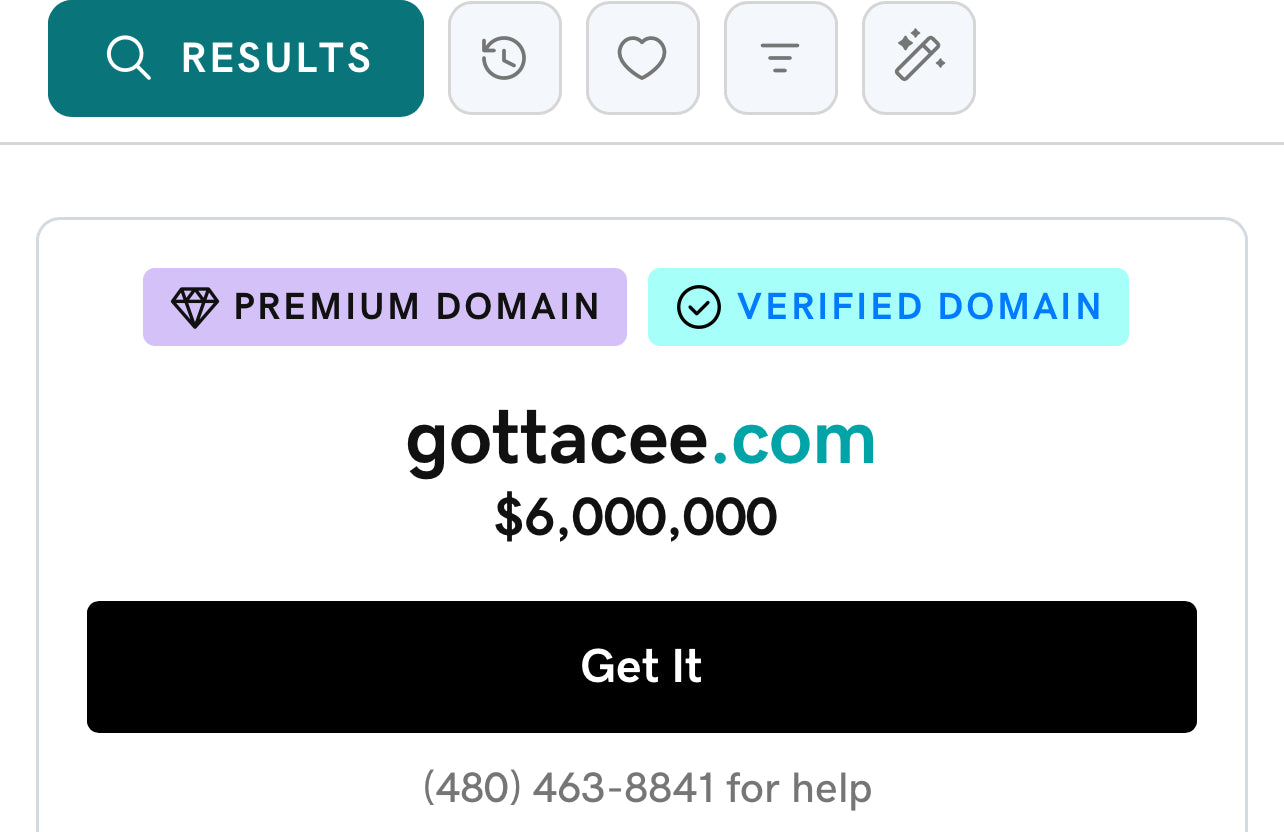The width and height of the screenshot is (1284, 832).
Task: Click the RESULTS text label
Action: (x=277, y=58)
